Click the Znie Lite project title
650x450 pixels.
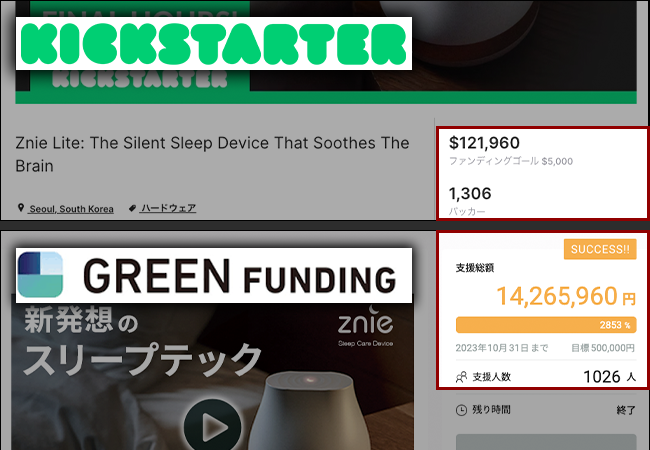click(x=212, y=154)
